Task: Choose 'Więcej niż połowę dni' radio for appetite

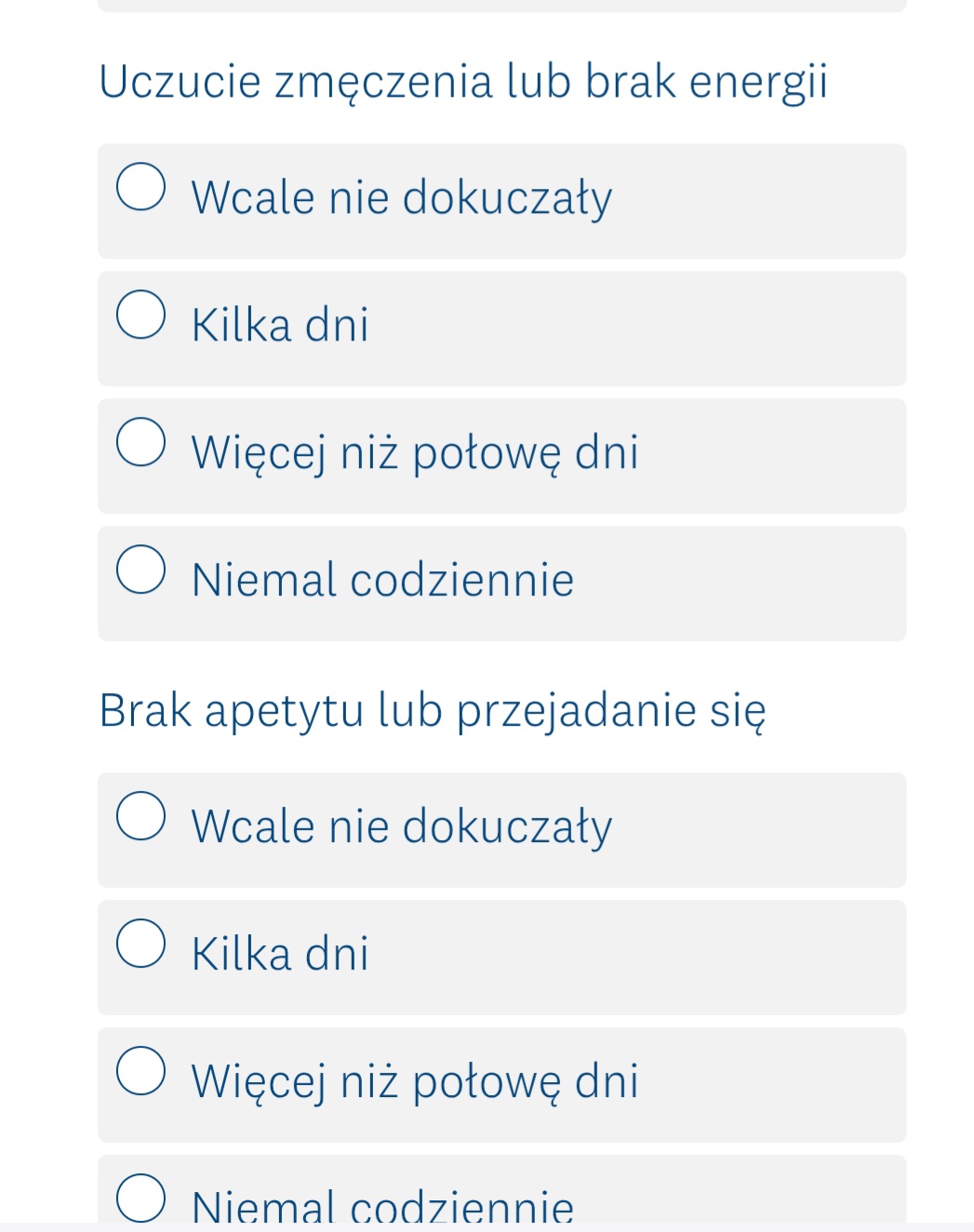Action: 141,1071
